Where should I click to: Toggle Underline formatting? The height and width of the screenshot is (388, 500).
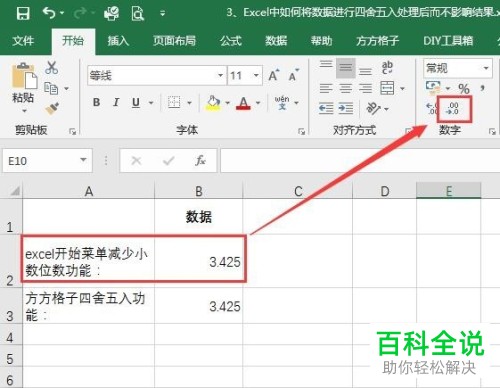tap(136, 103)
